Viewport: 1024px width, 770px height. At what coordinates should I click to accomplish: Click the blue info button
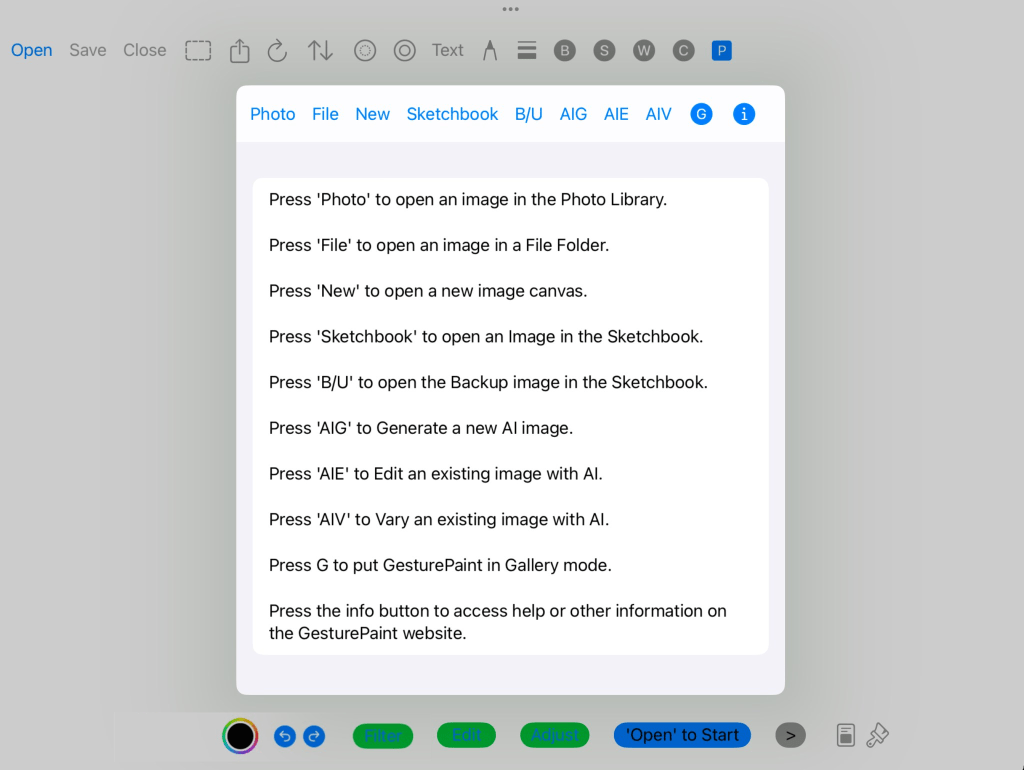[743, 114]
